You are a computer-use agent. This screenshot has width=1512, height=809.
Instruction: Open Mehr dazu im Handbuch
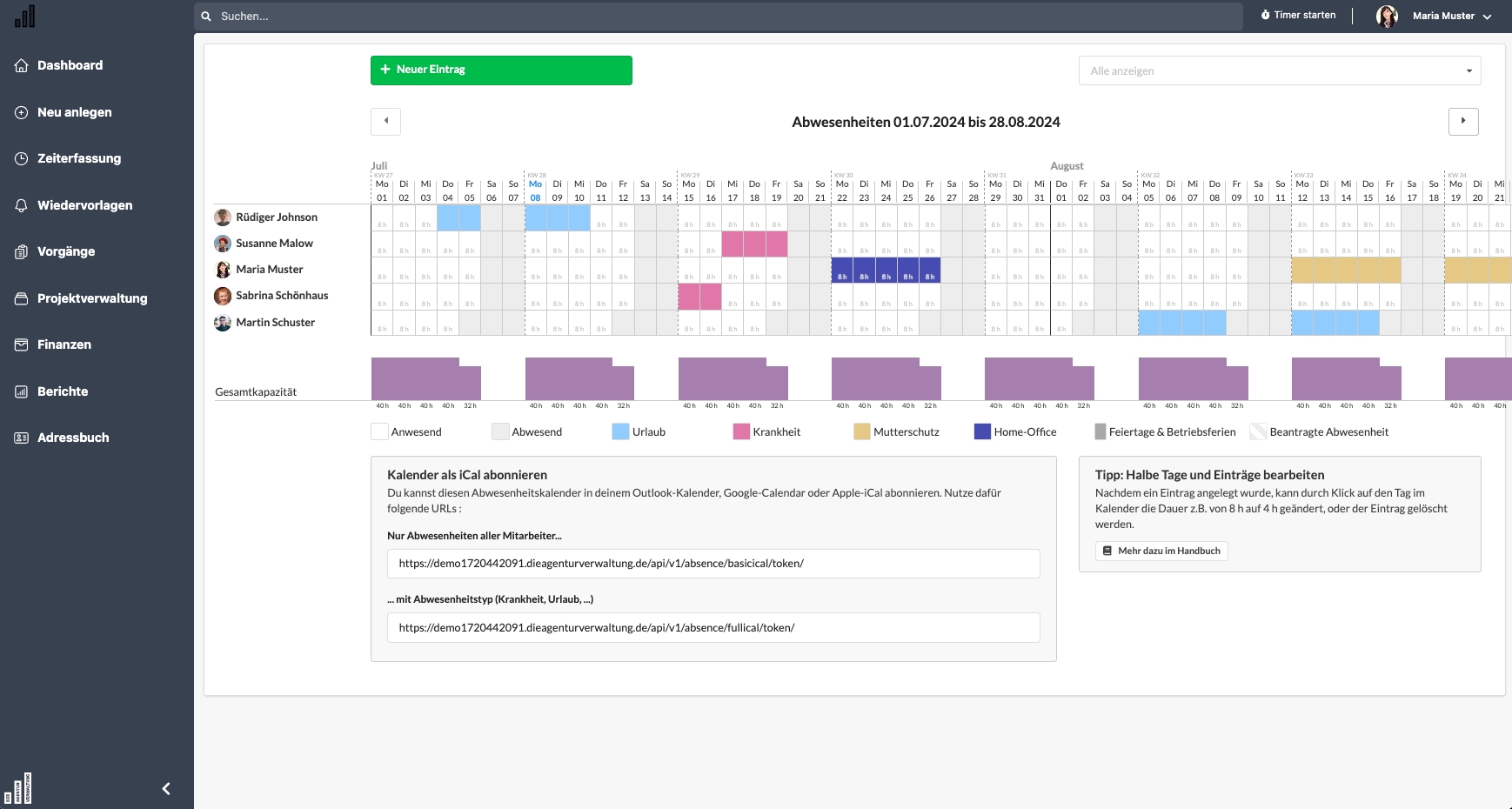(1161, 551)
